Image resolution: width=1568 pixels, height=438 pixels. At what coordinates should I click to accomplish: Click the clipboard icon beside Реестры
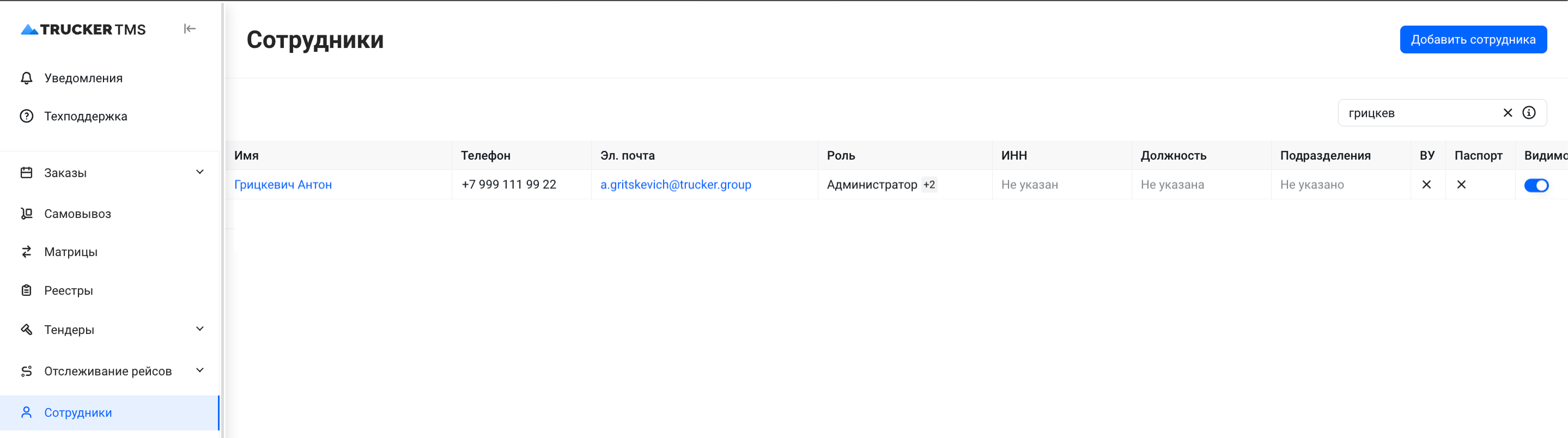click(26, 290)
